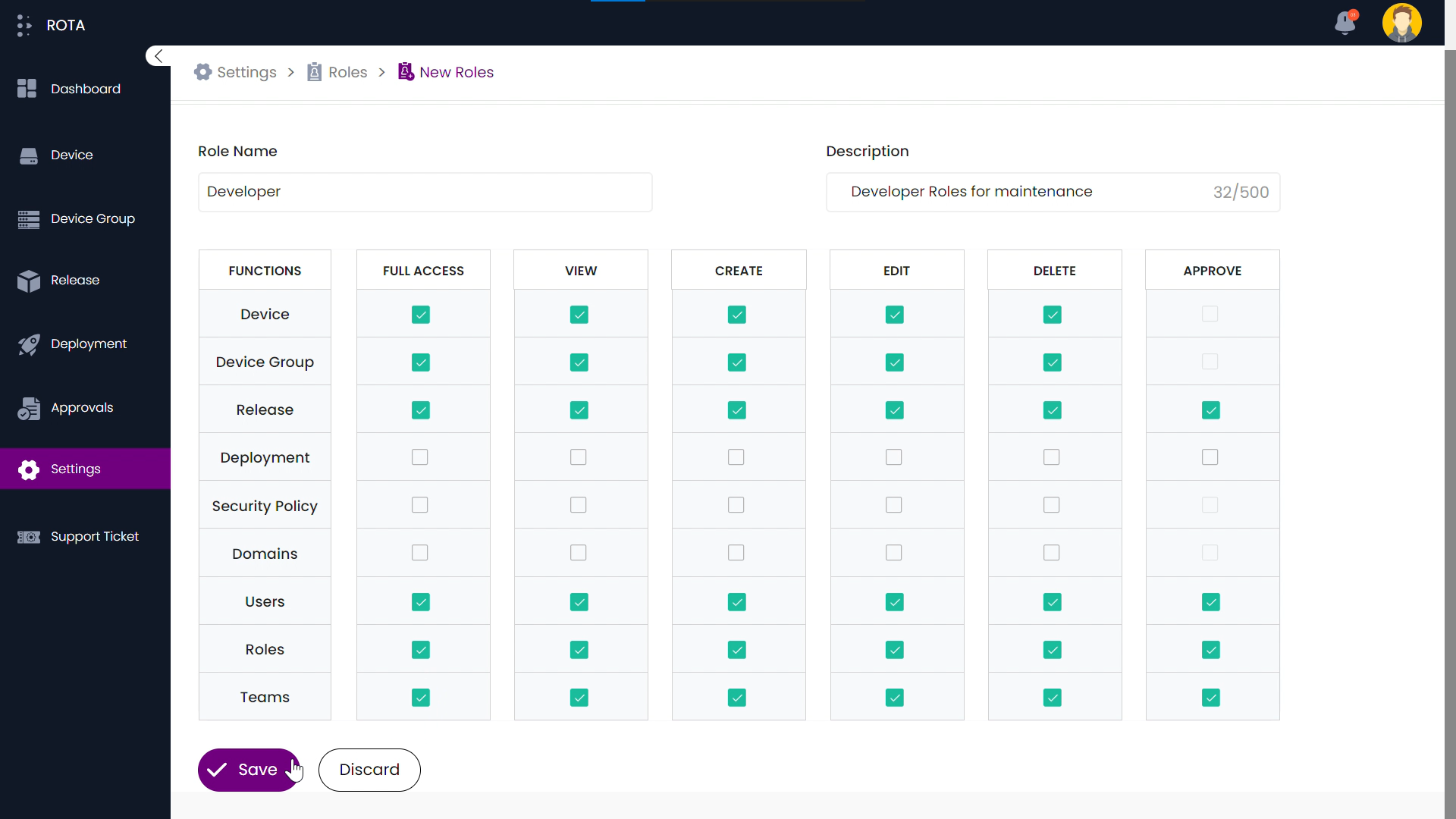The width and height of the screenshot is (1456, 819).
Task: Navigate to Roles breadcrumb link
Action: point(349,72)
